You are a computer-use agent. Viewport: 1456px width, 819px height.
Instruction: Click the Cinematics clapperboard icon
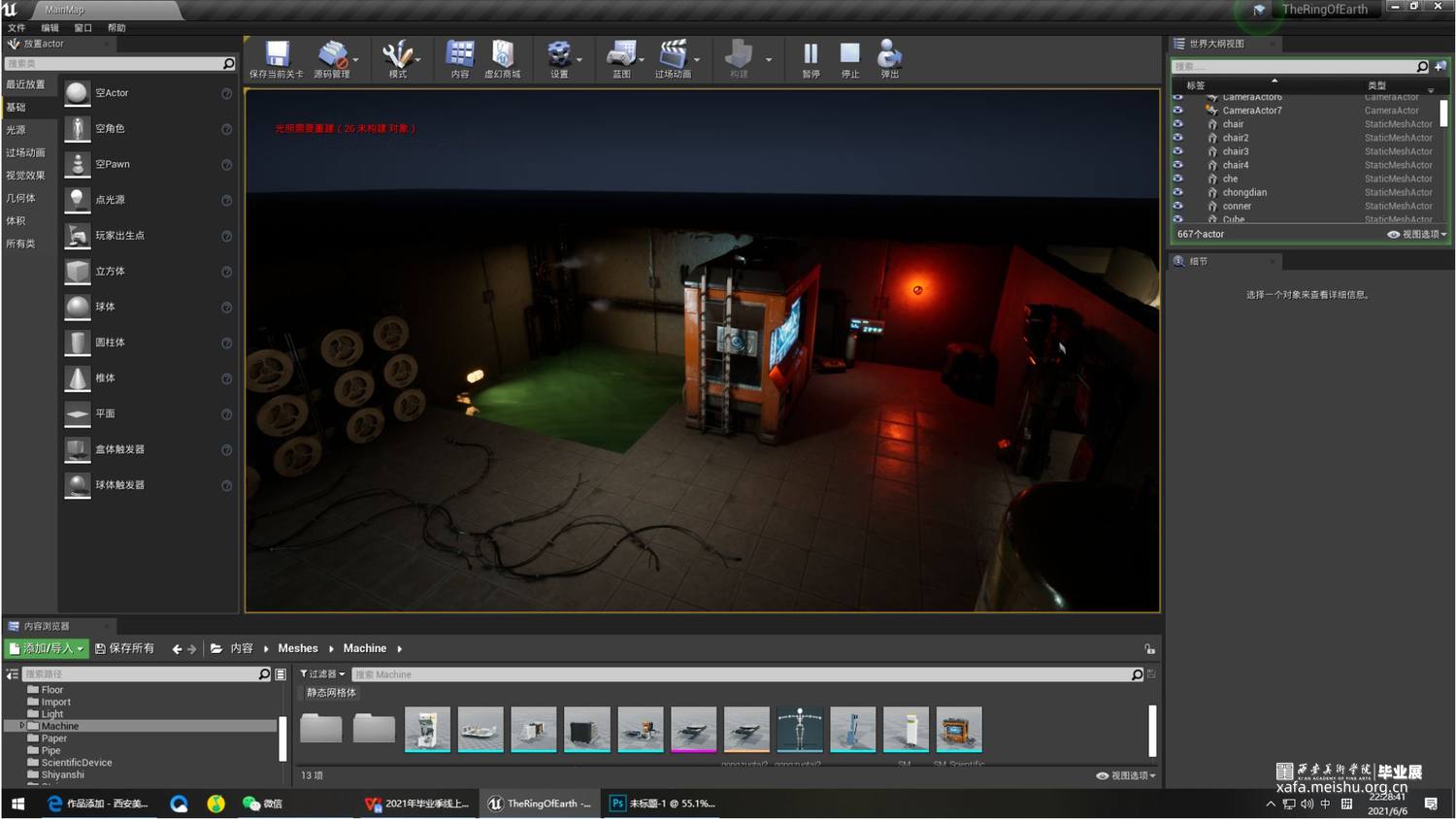pyautogui.click(x=672, y=54)
